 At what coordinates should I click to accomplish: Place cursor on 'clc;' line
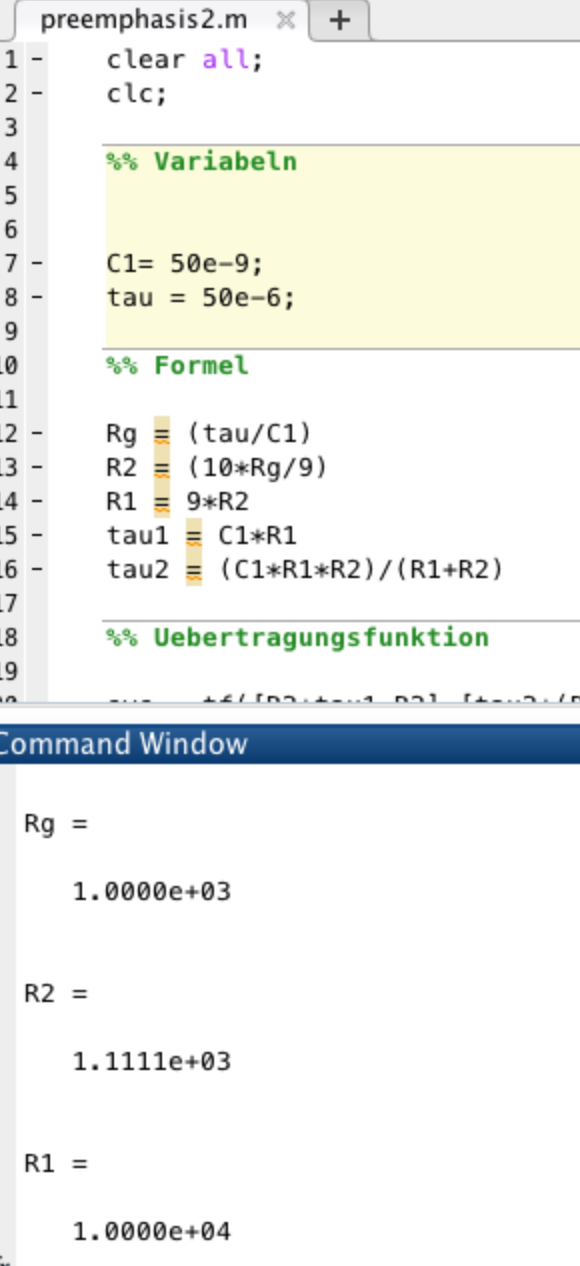[x=138, y=94]
